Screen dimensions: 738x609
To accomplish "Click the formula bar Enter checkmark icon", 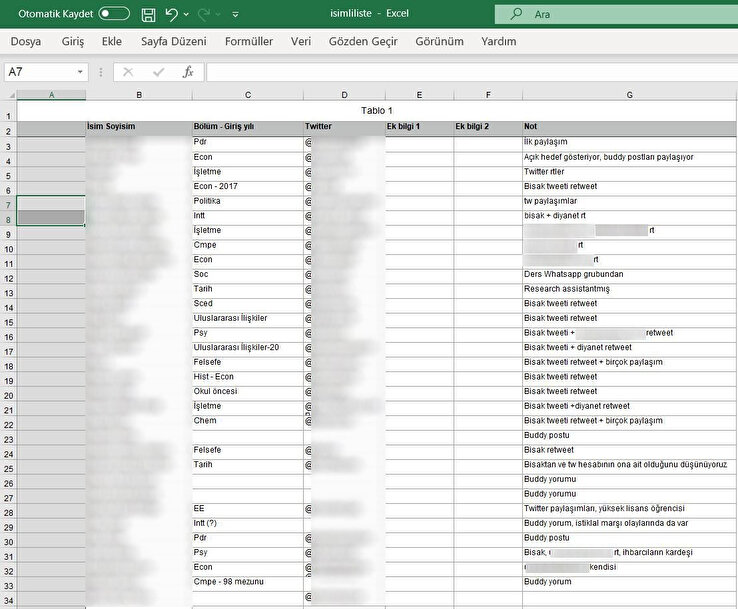I will click(158, 73).
